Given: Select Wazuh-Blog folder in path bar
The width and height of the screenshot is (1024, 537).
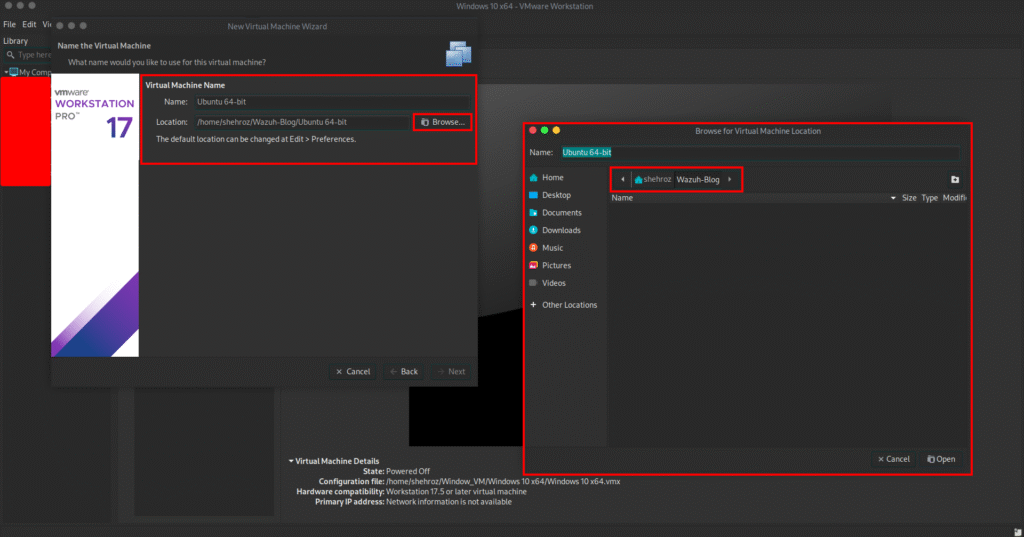Looking at the screenshot, I should click(698, 180).
